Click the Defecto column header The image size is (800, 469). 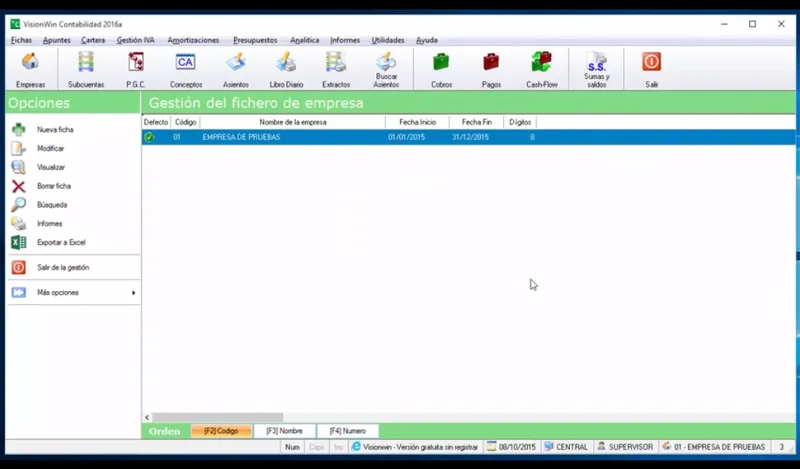tap(156, 122)
